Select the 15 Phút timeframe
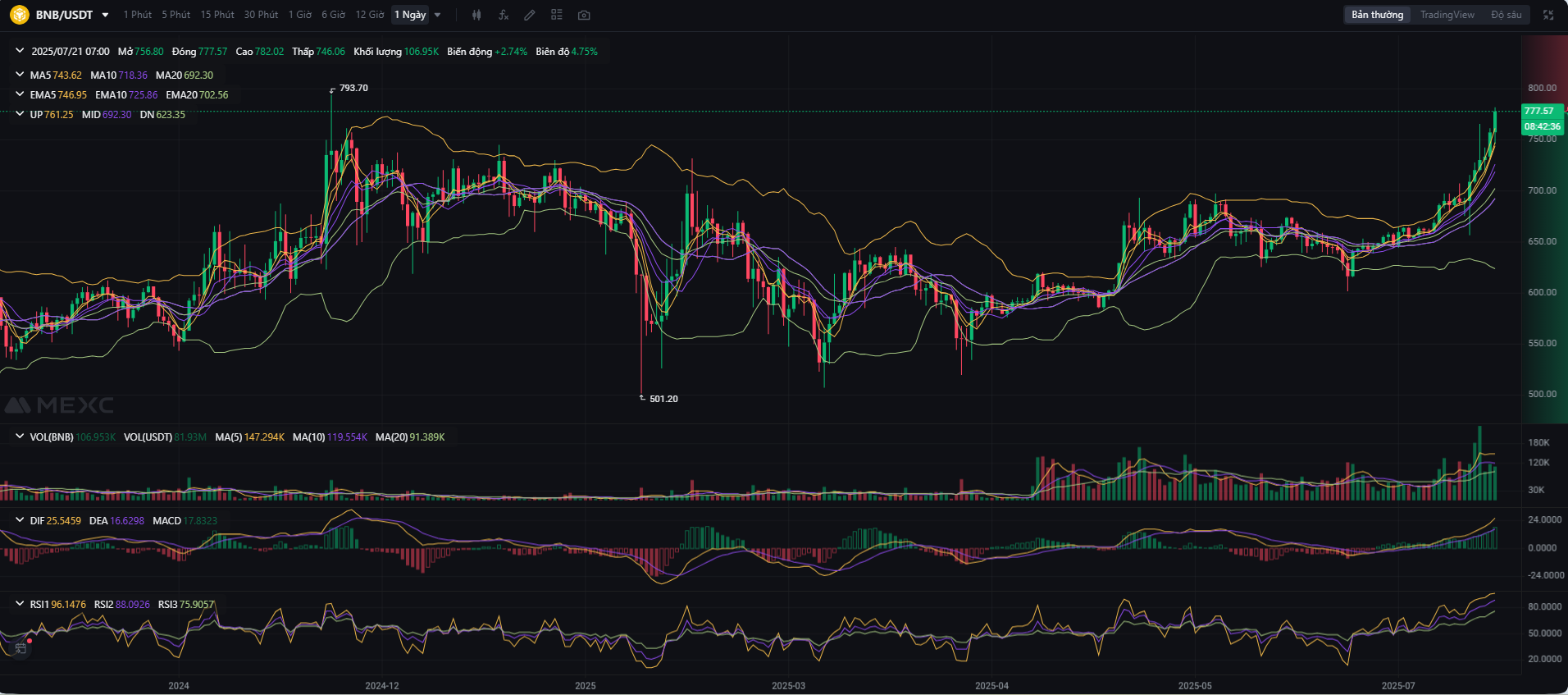The width and height of the screenshot is (1568, 695). coord(217,15)
